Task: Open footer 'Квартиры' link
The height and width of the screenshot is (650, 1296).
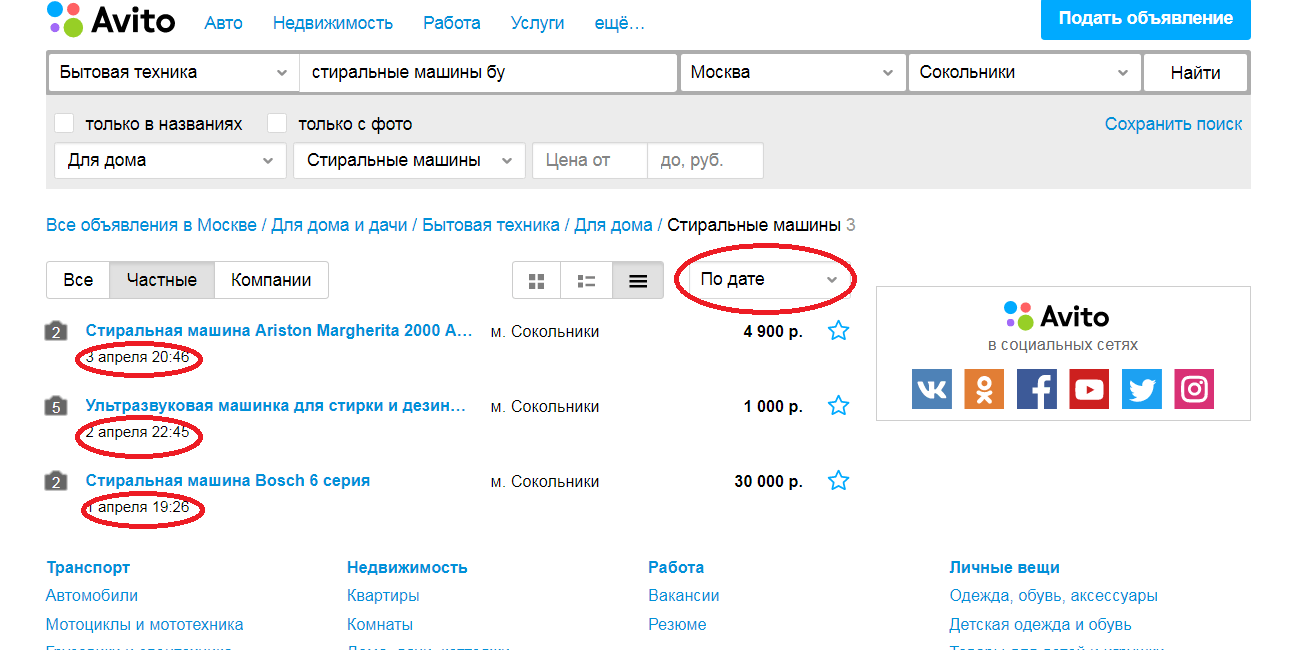Action: click(383, 595)
